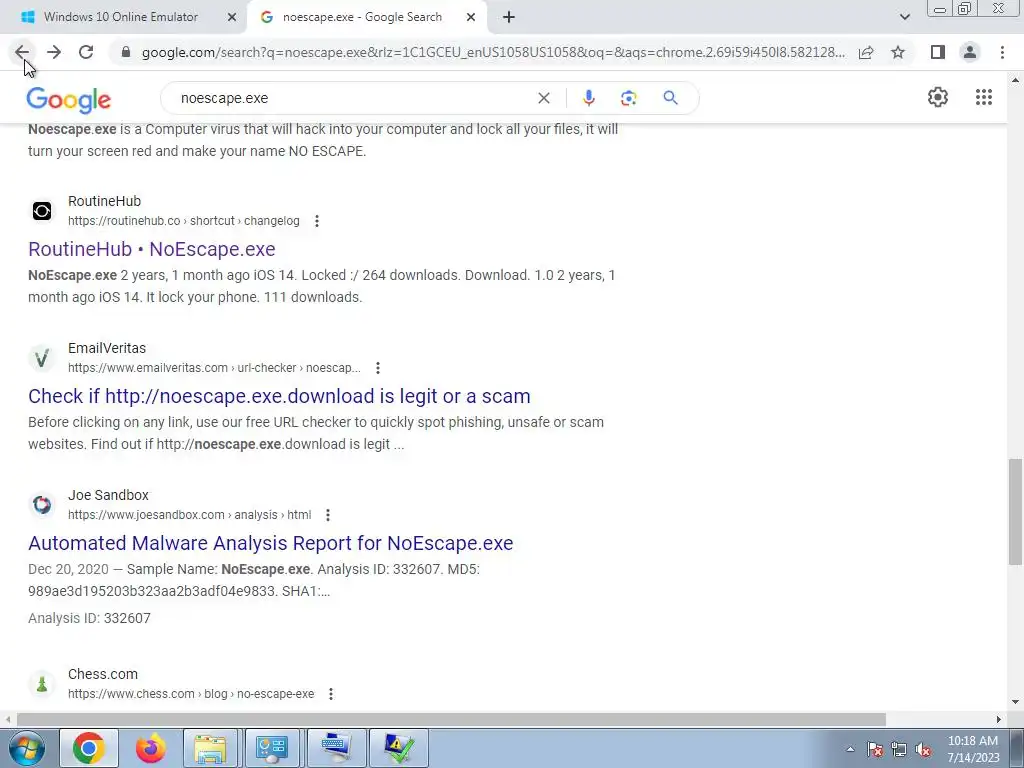The height and width of the screenshot is (768, 1024).
Task: Open more options for Joe Sandbox result
Action: point(328,515)
